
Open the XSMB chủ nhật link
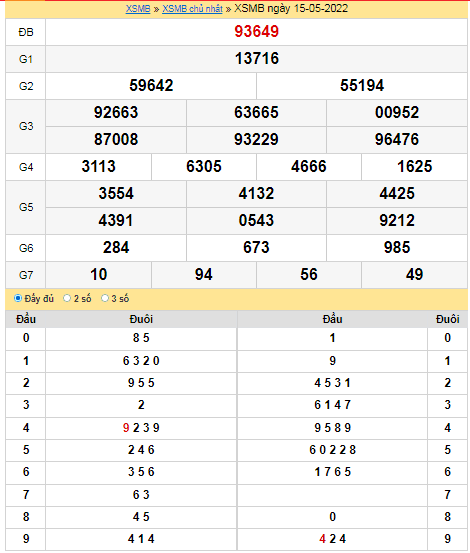192,8
